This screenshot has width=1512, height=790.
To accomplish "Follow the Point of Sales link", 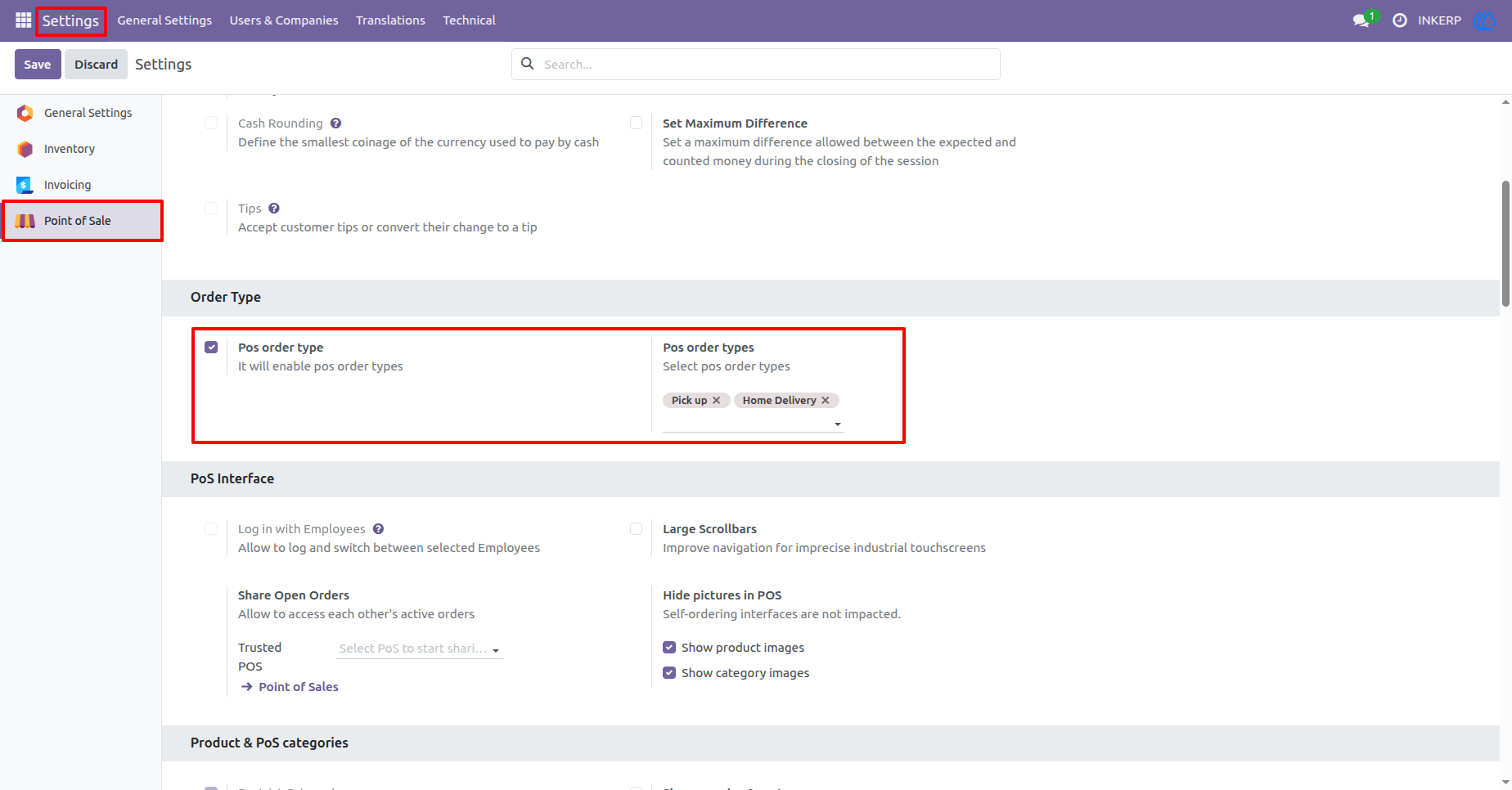I will tap(299, 687).
